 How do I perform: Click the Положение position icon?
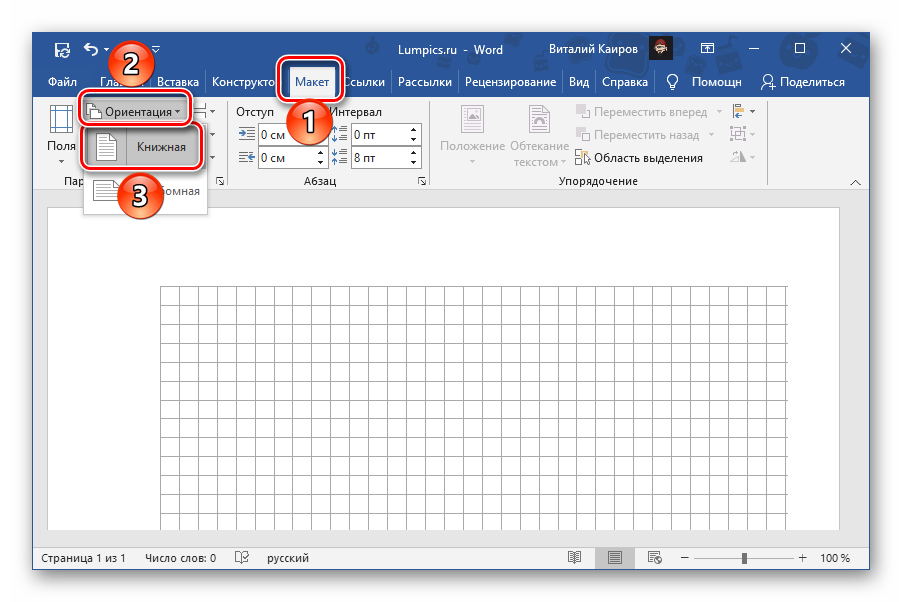pos(472,120)
